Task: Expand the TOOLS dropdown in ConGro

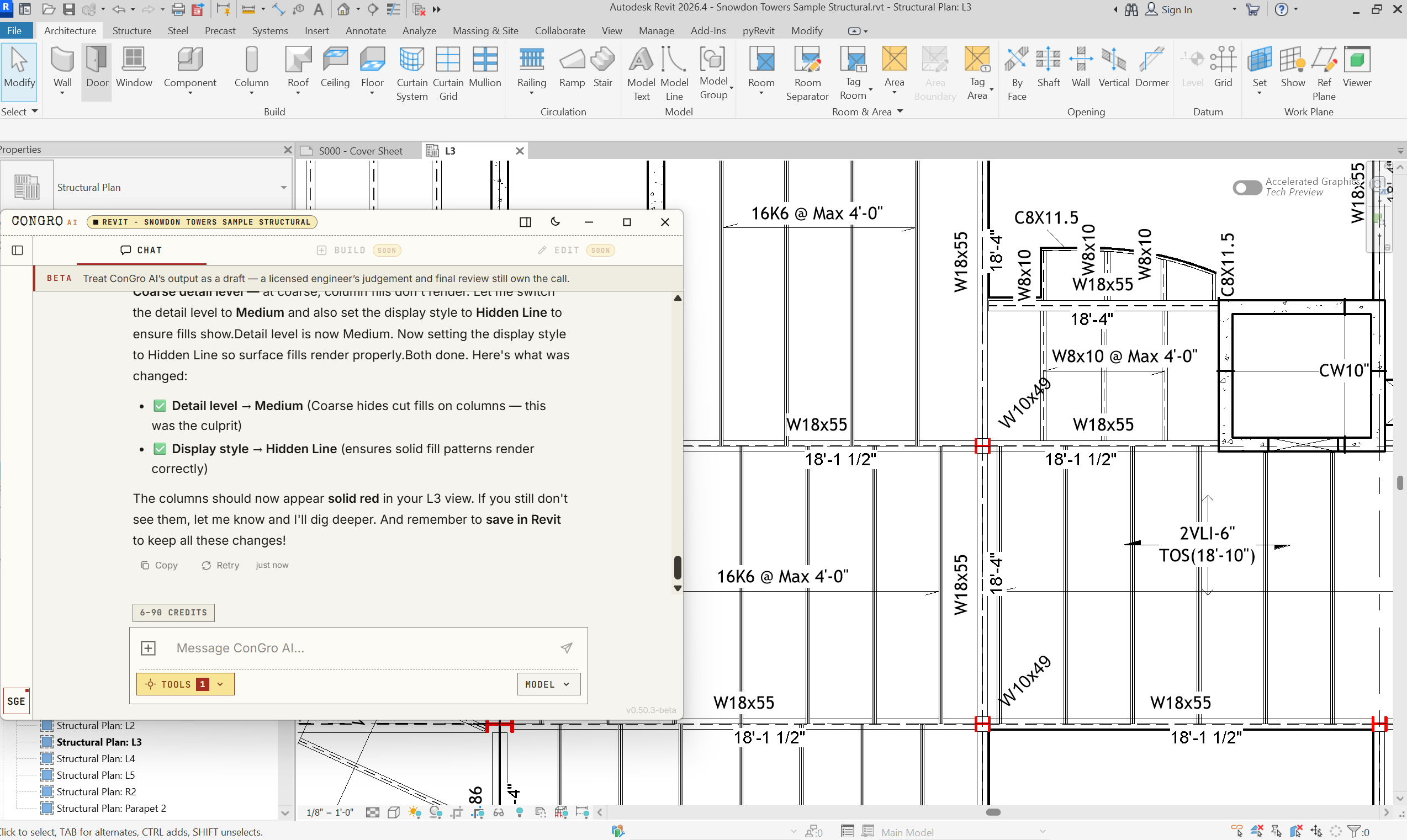Action: (185, 684)
